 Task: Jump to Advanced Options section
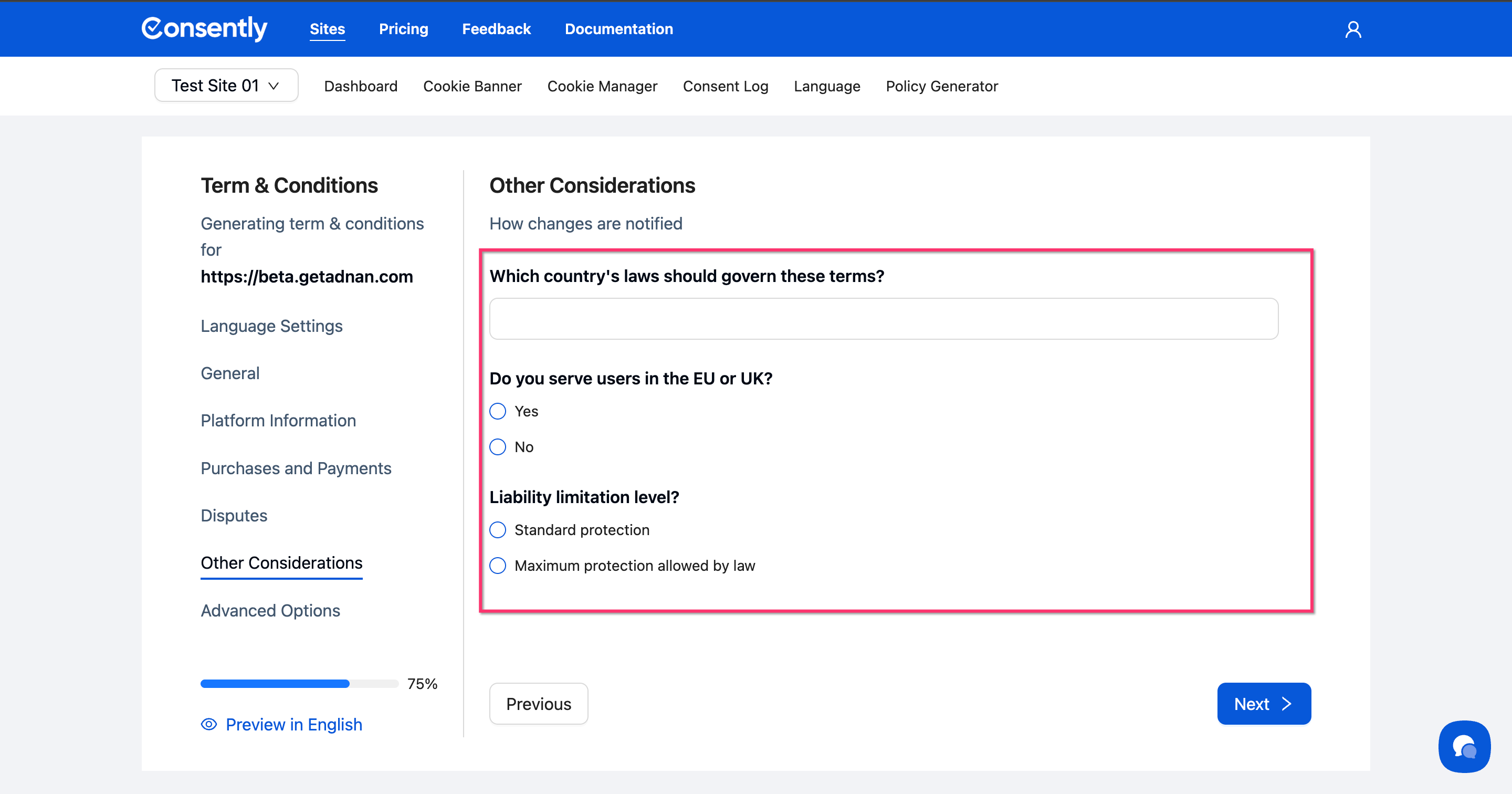[270, 610]
